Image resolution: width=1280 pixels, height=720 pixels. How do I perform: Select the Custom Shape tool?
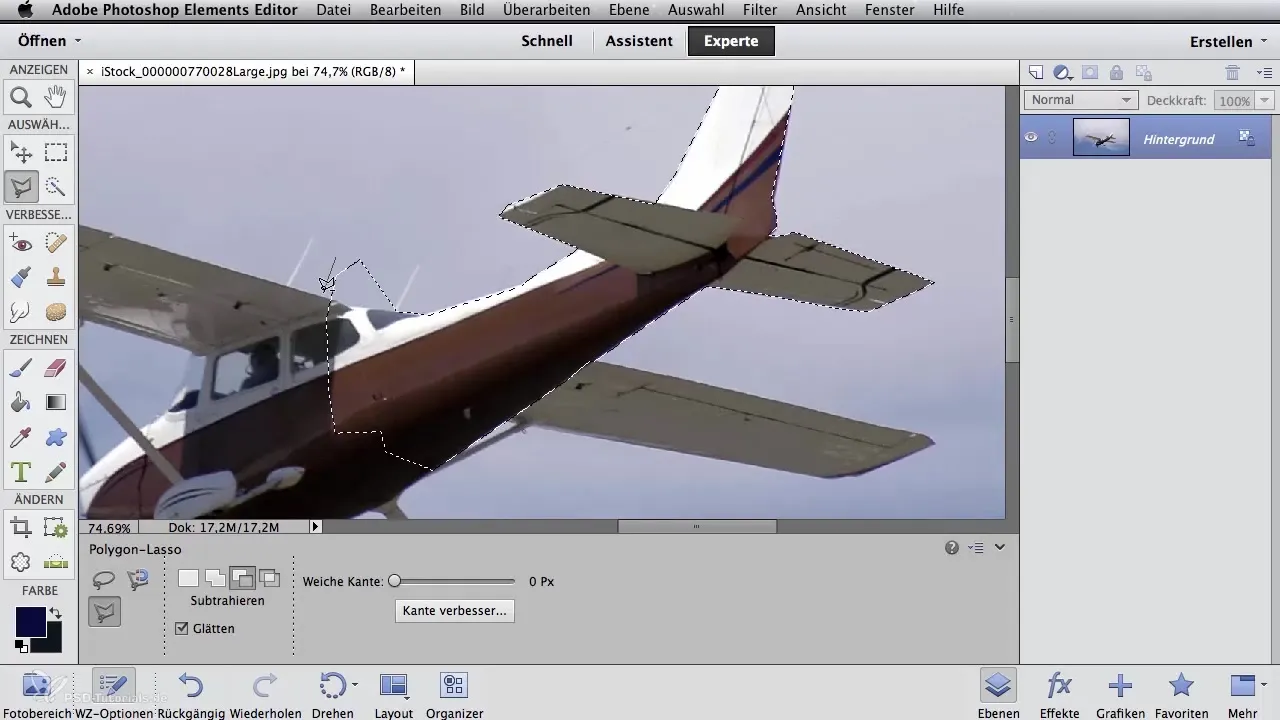tap(56, 436)
